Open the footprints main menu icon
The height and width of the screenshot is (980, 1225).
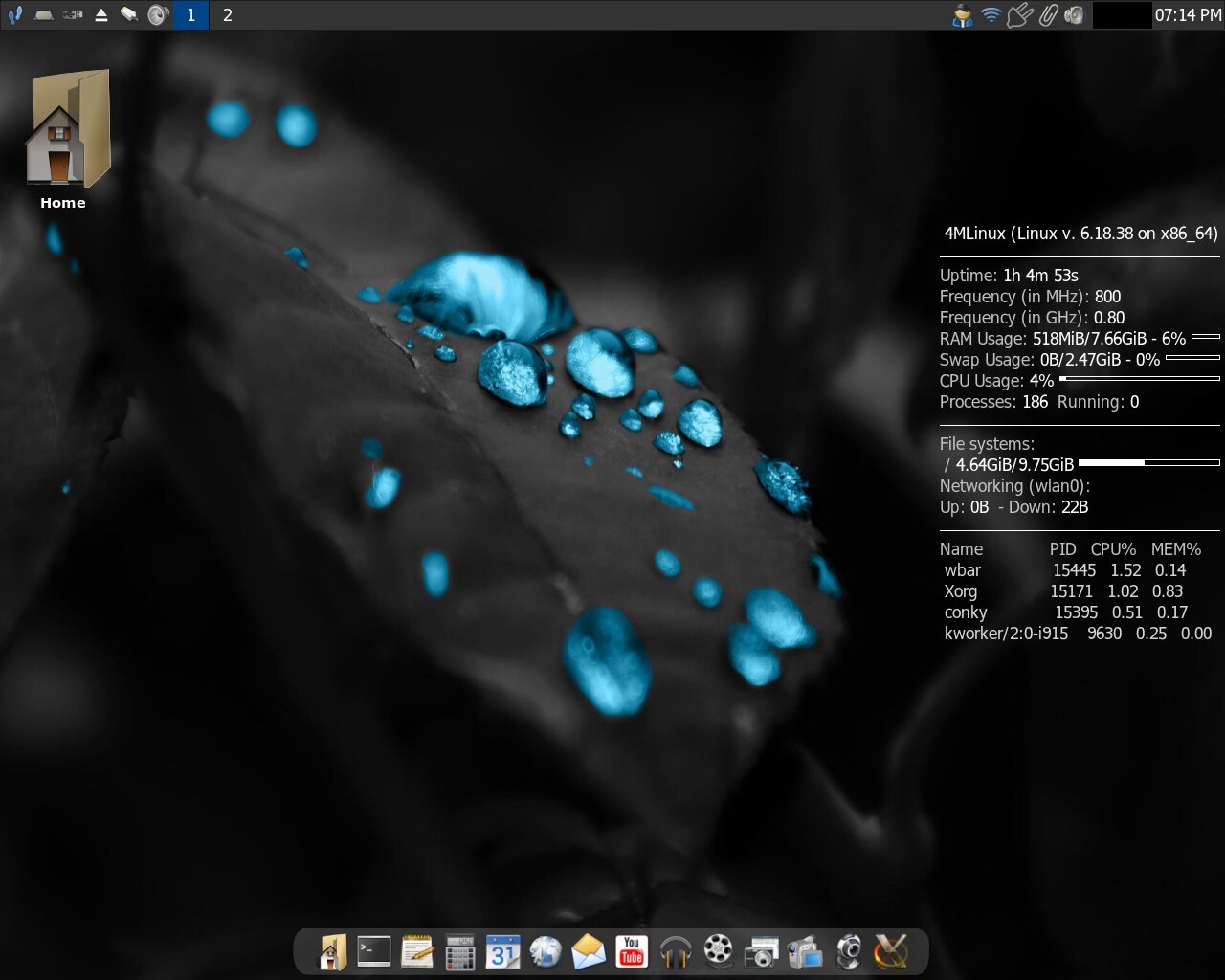[x=14, y=15]
